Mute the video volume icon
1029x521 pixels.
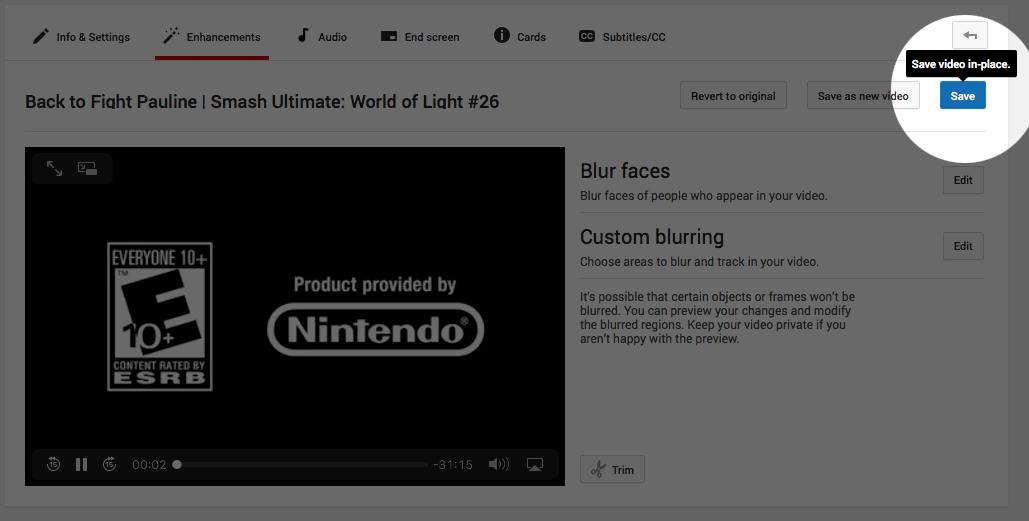[x=499, y=465]
